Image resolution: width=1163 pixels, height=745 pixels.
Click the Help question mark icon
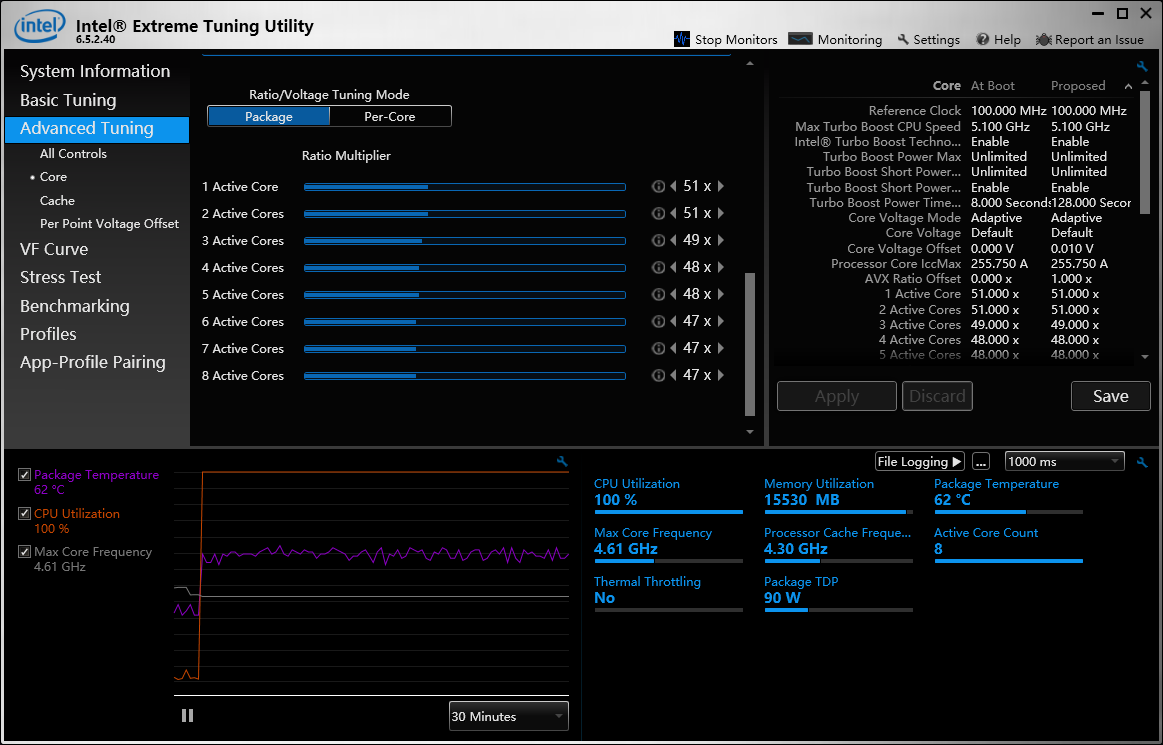tap(983, 39)
